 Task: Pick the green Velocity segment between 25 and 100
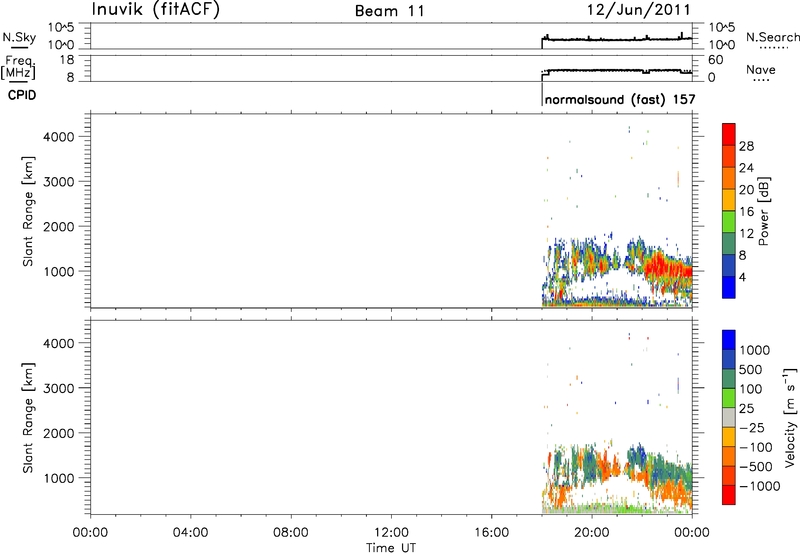tap(729, 398)
